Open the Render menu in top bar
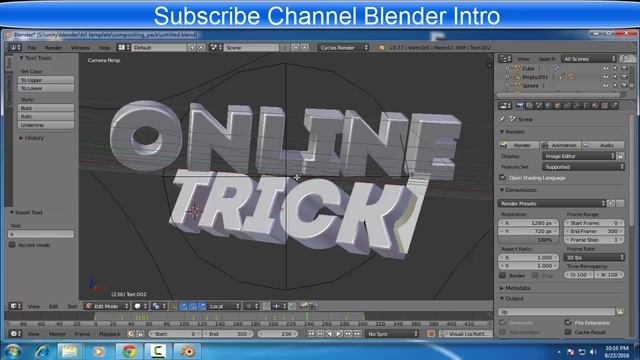 click(x=53, y=47)
